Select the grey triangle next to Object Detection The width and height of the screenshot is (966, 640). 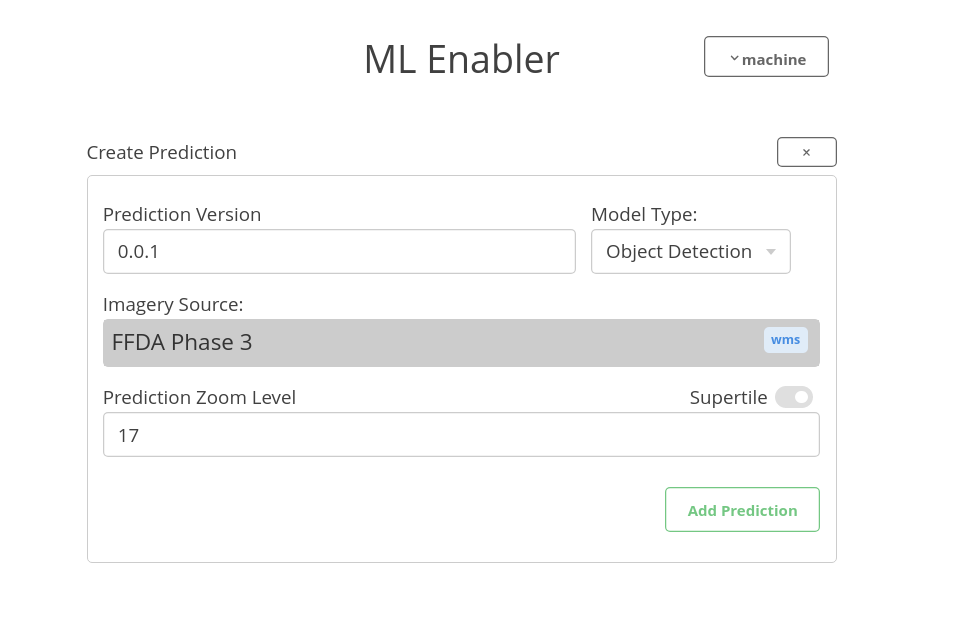click(770, 251)
